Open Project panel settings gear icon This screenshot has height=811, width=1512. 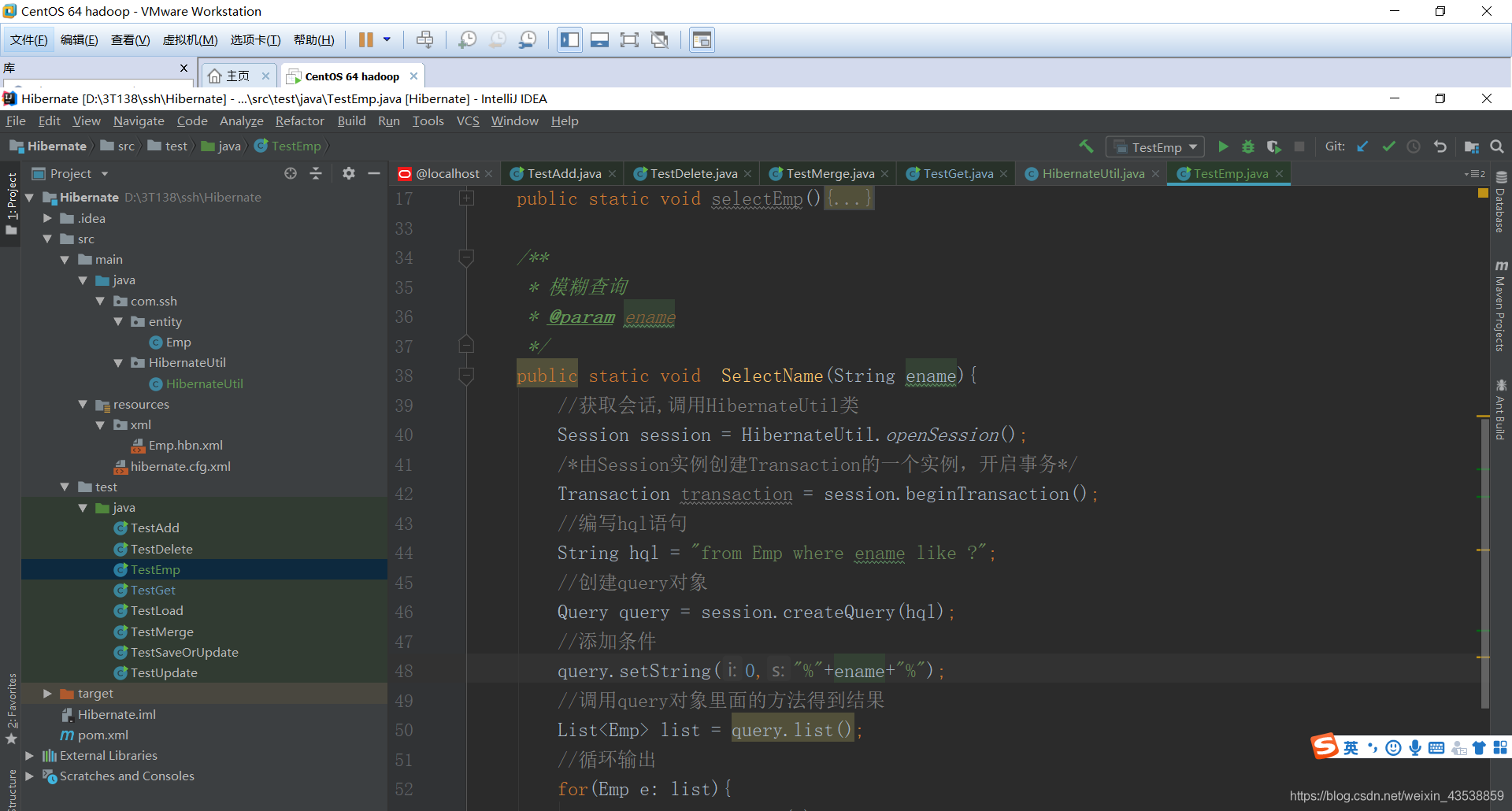click(x=349, y=173)
